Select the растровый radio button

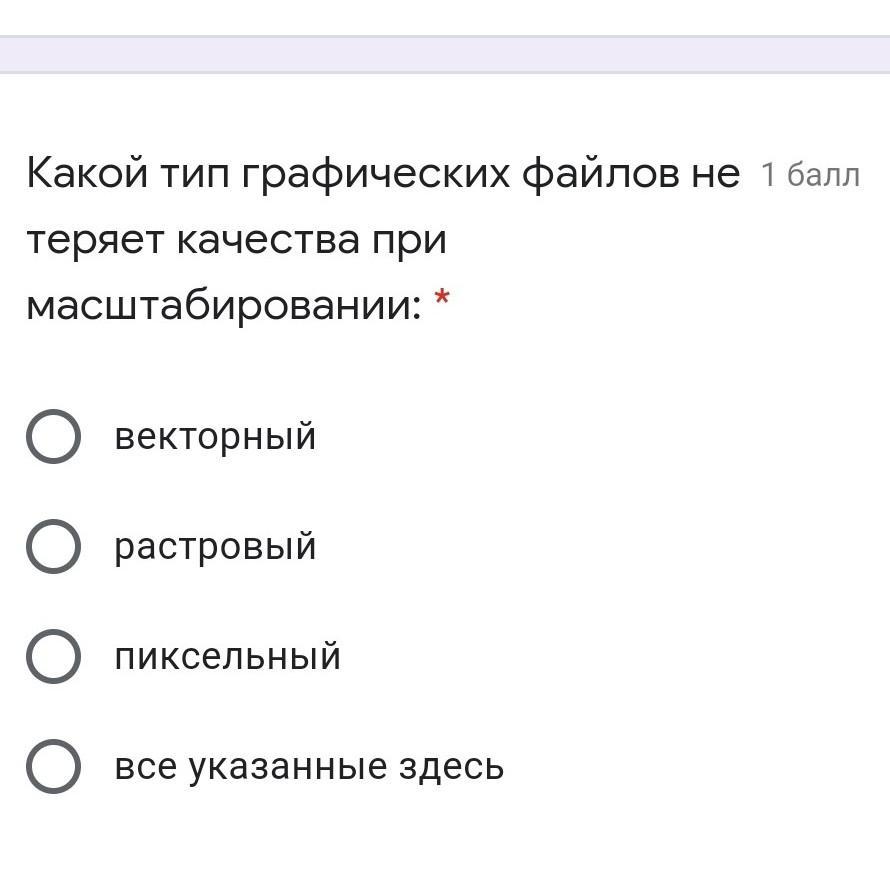52,547
